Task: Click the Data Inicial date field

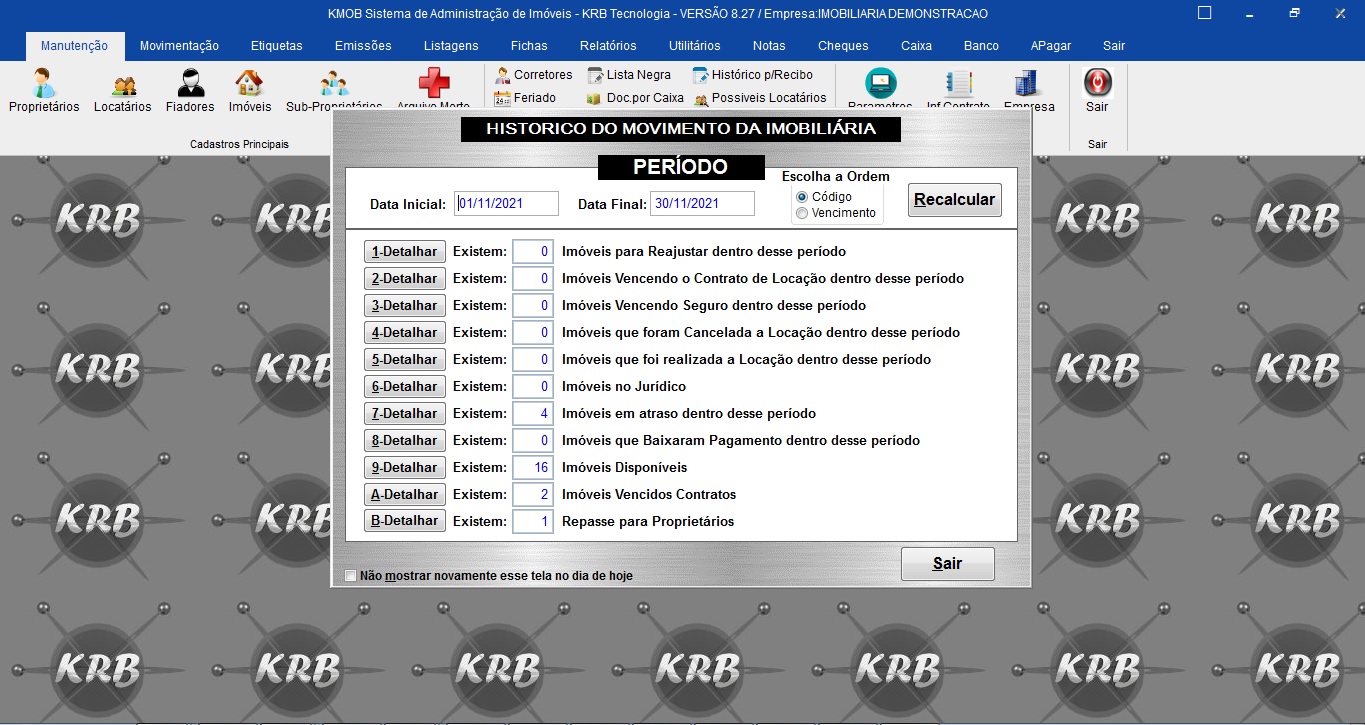Action: [506, 204]
